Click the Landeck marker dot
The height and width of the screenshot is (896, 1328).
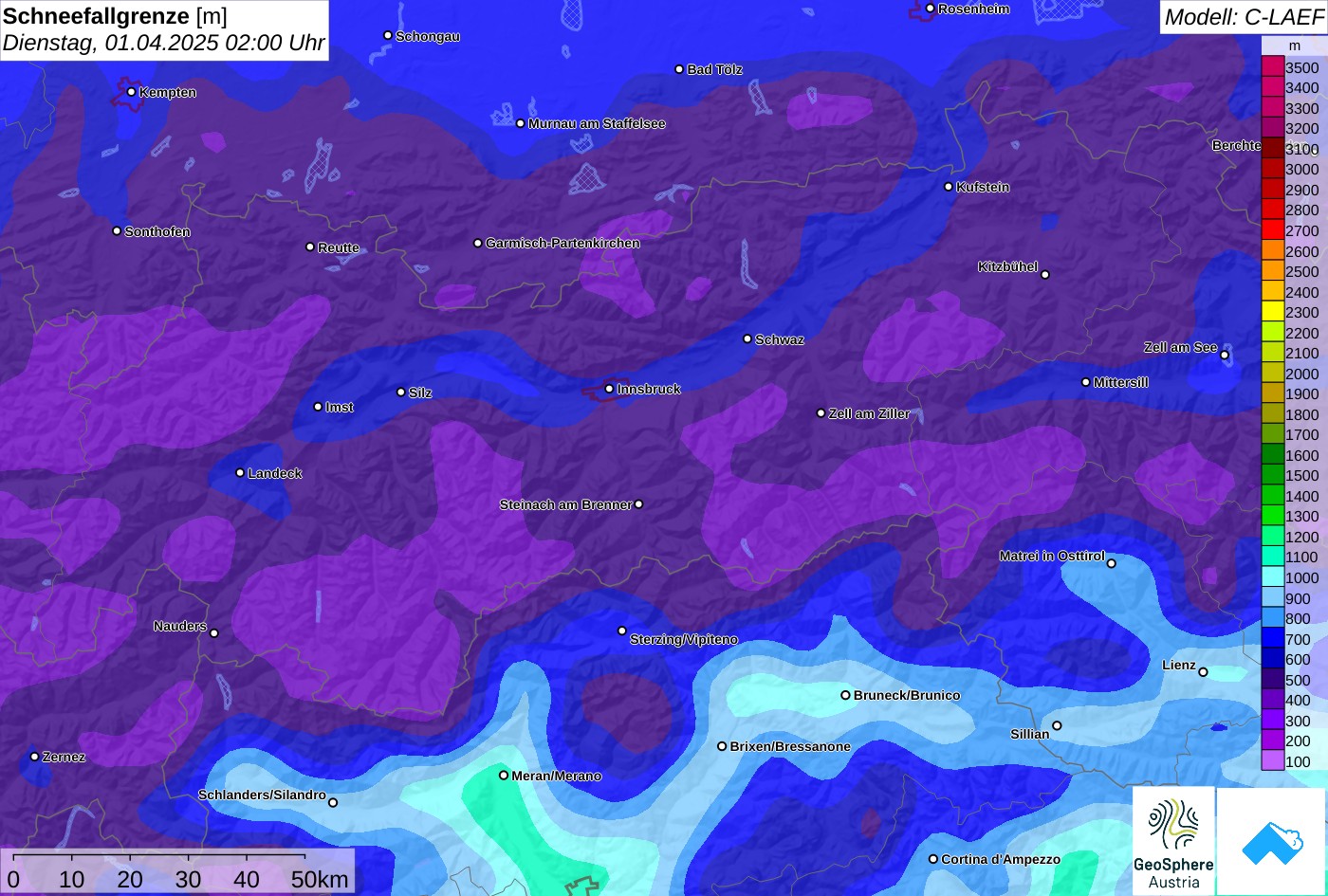pyautogui.click(x=240, y=473)
